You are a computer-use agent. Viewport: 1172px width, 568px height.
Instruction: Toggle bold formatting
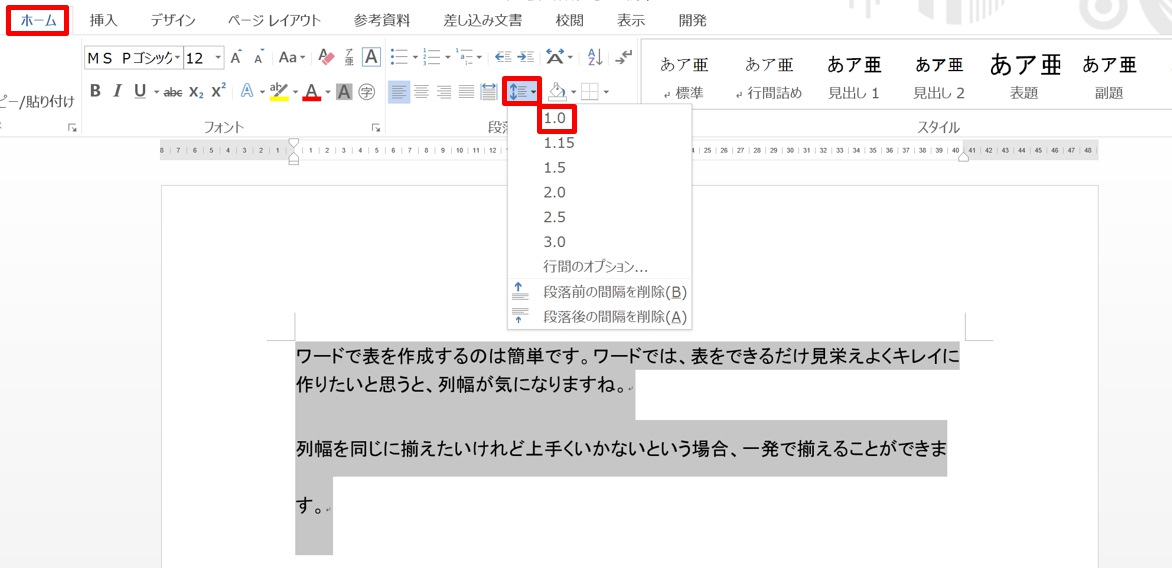95,91
